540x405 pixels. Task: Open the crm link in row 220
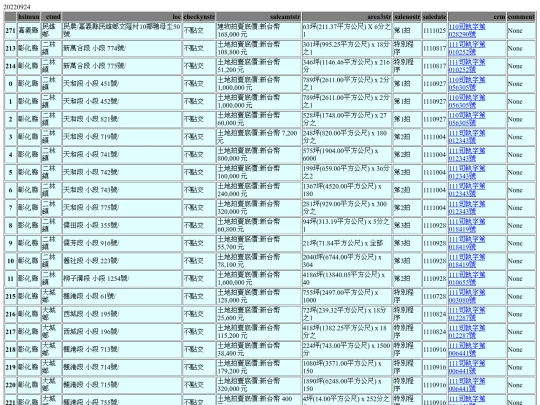[x=467, y=385]
